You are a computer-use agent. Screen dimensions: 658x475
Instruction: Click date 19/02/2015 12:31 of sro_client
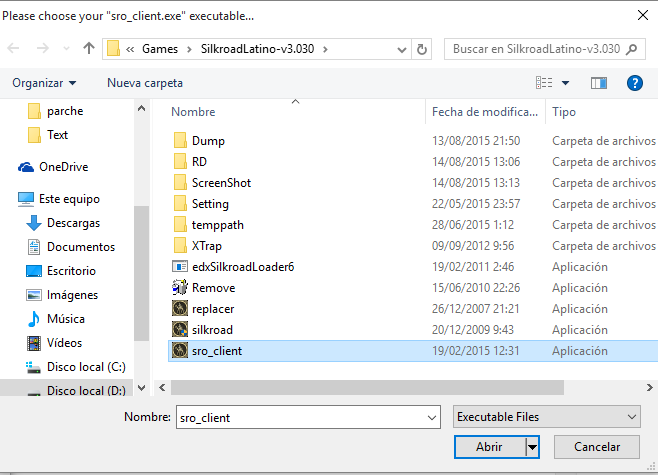(475, 351)
